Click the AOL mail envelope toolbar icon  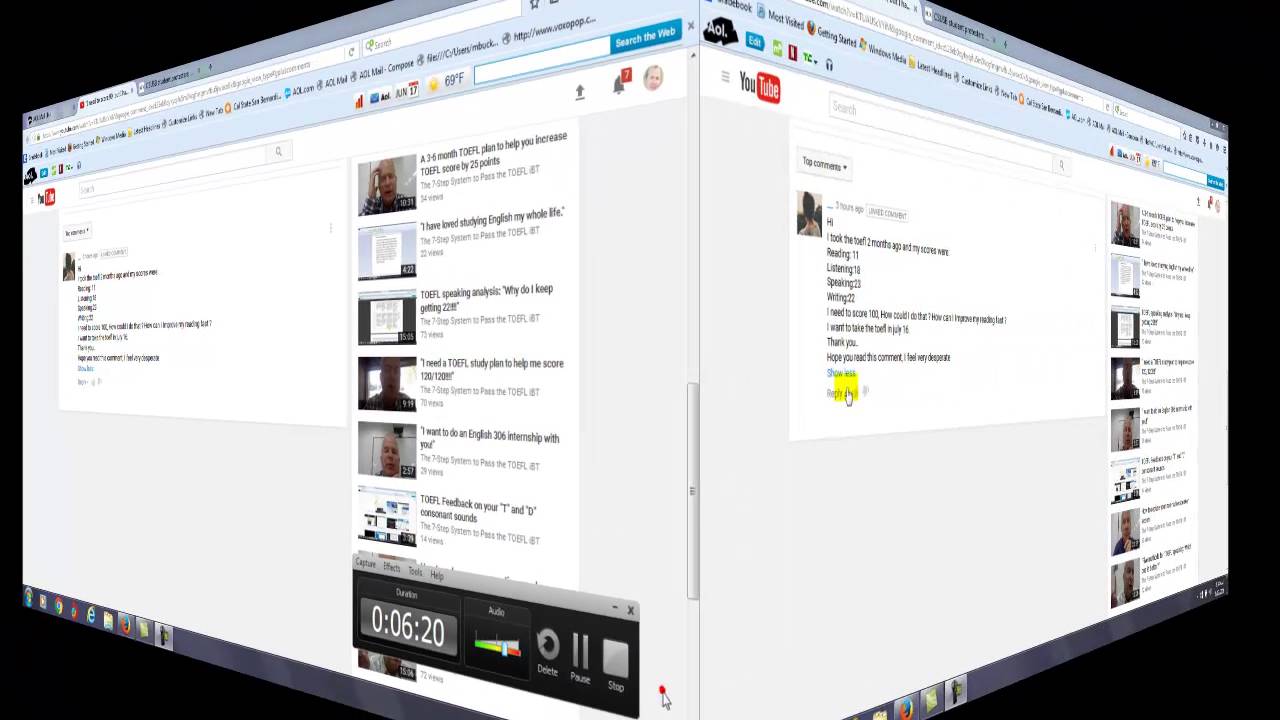click(380, 97)
